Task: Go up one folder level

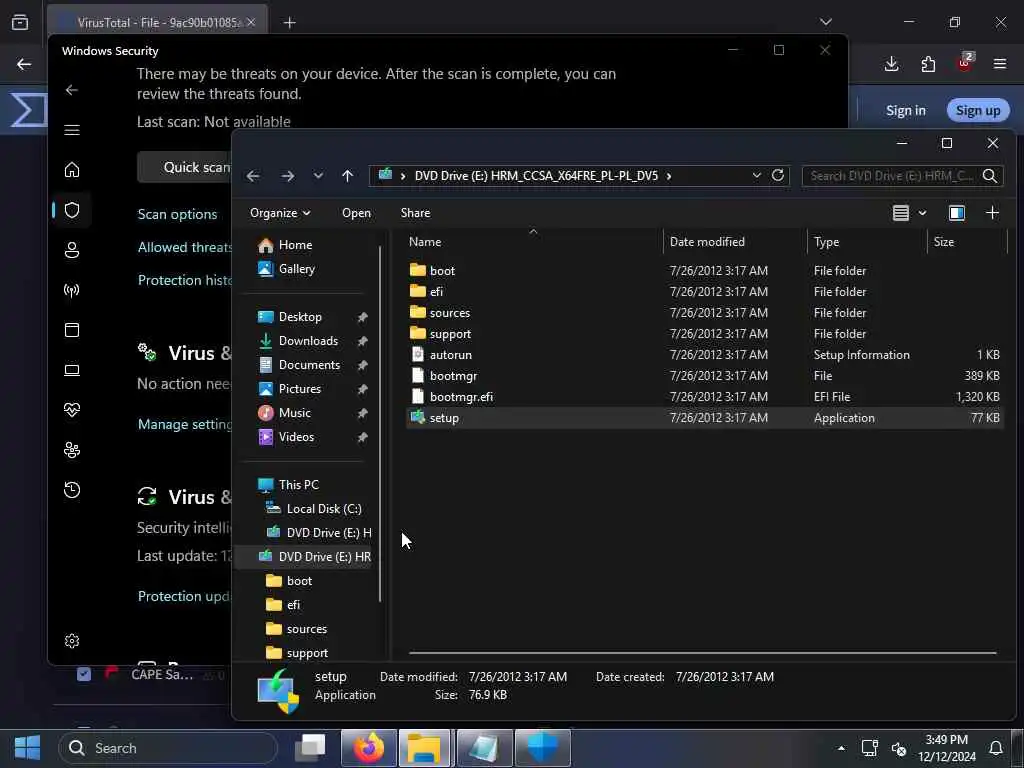Action: 347,176
